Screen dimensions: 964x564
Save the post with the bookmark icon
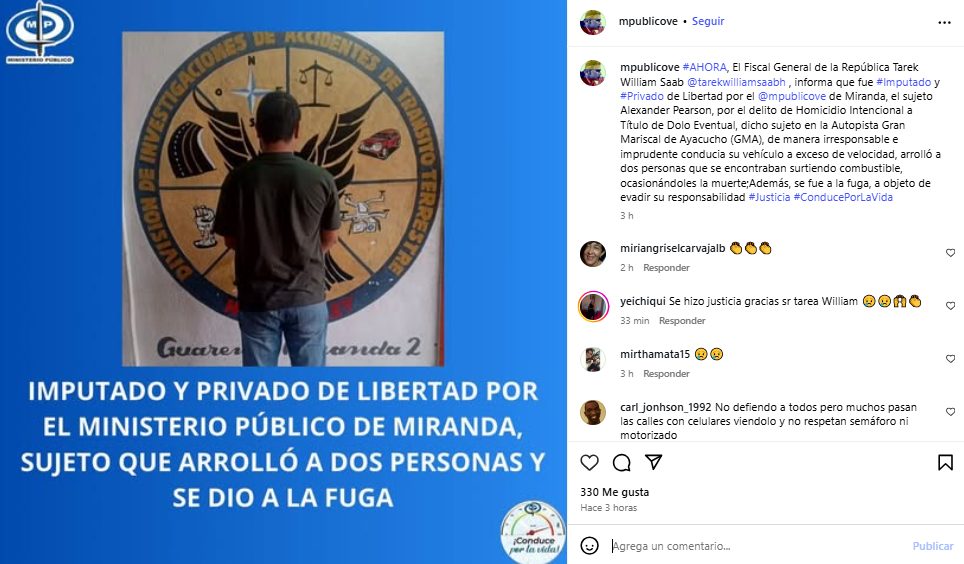point(946,463)
